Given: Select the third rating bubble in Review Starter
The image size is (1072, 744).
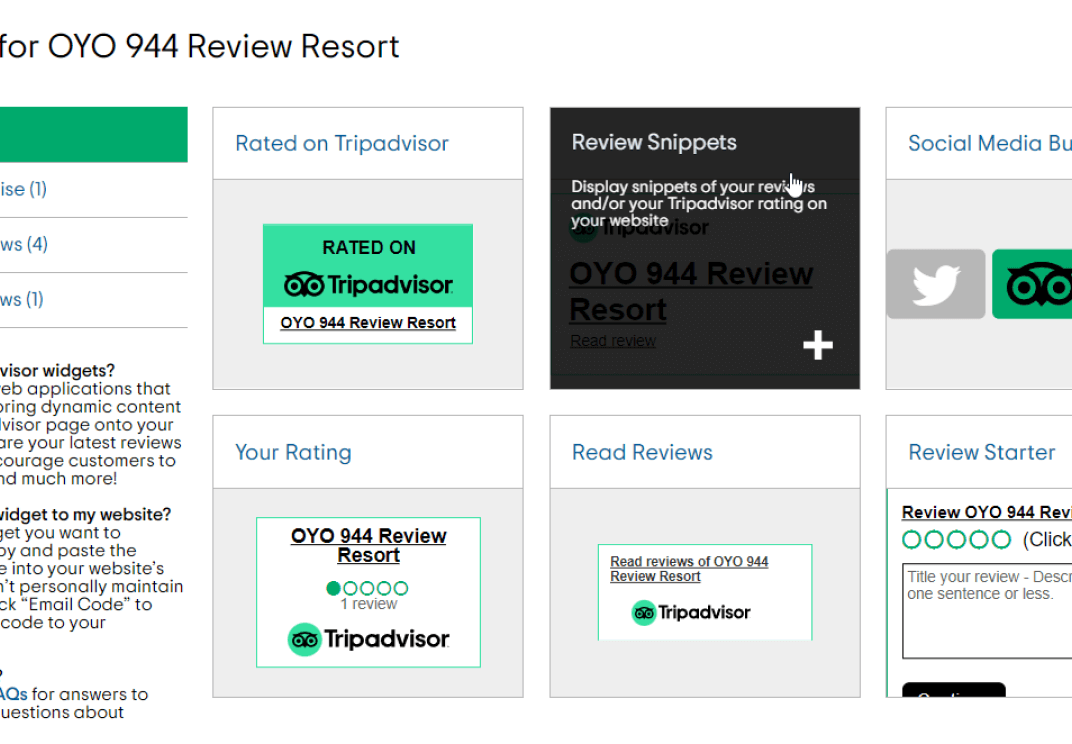Looking at the screenshot, I should [x=955, y=538].
